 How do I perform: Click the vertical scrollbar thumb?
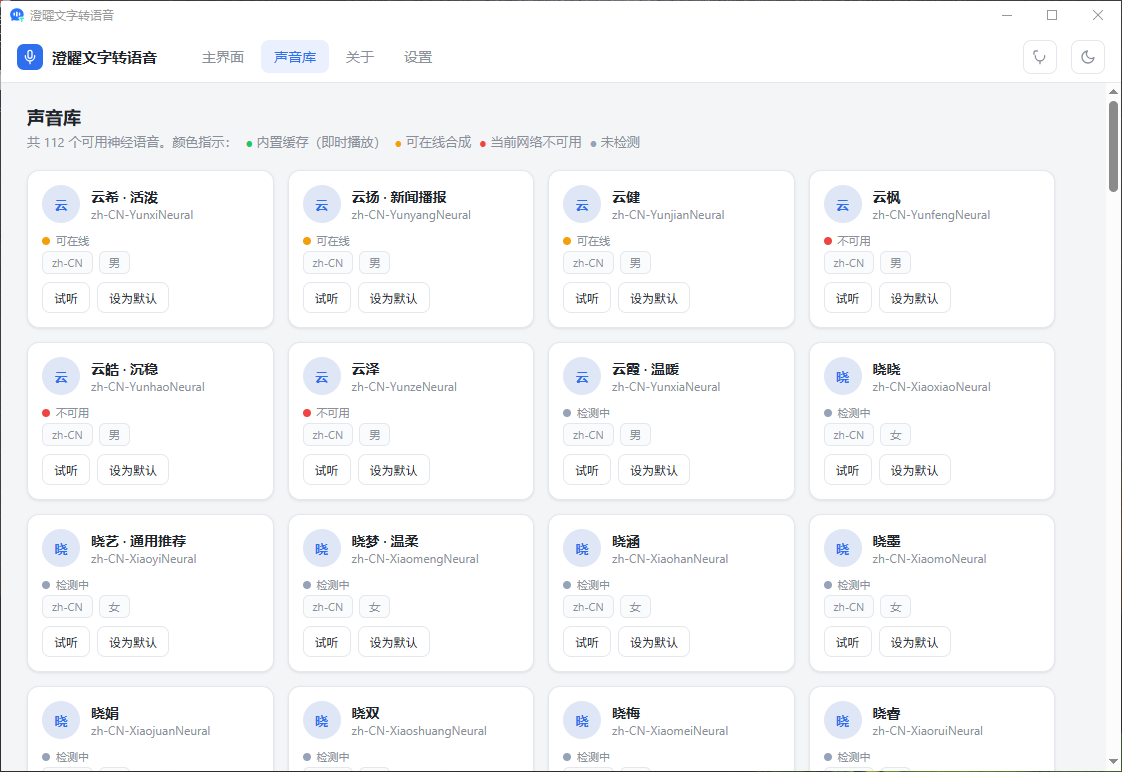point(1113,147)
